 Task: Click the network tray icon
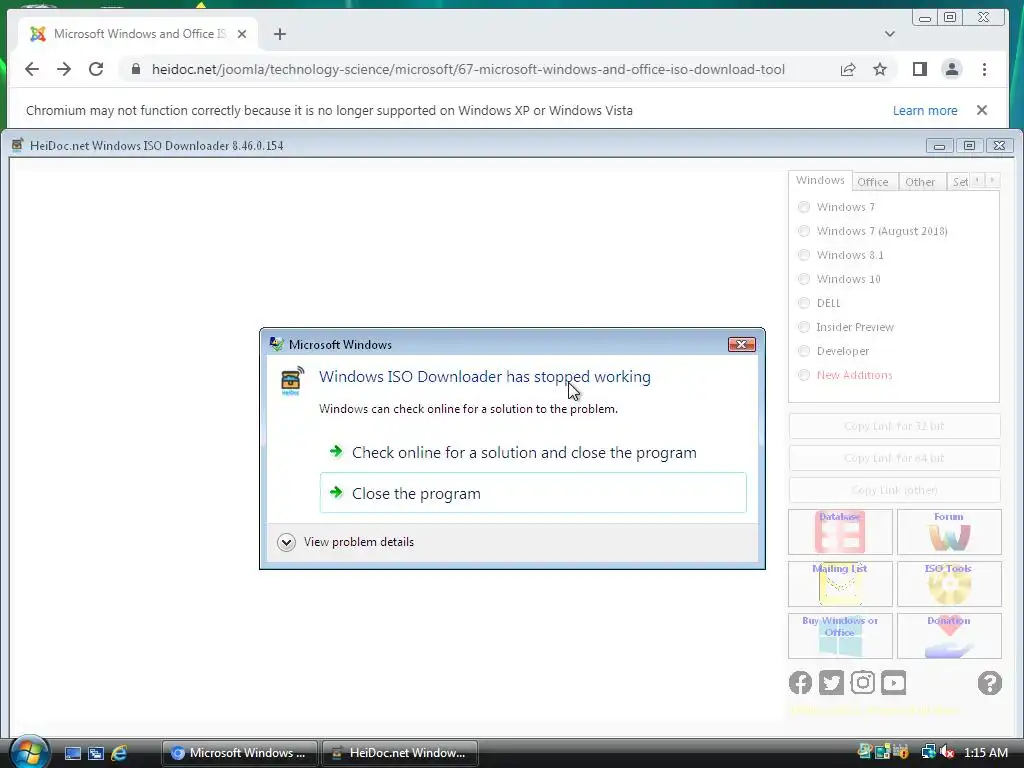(928, 753)
